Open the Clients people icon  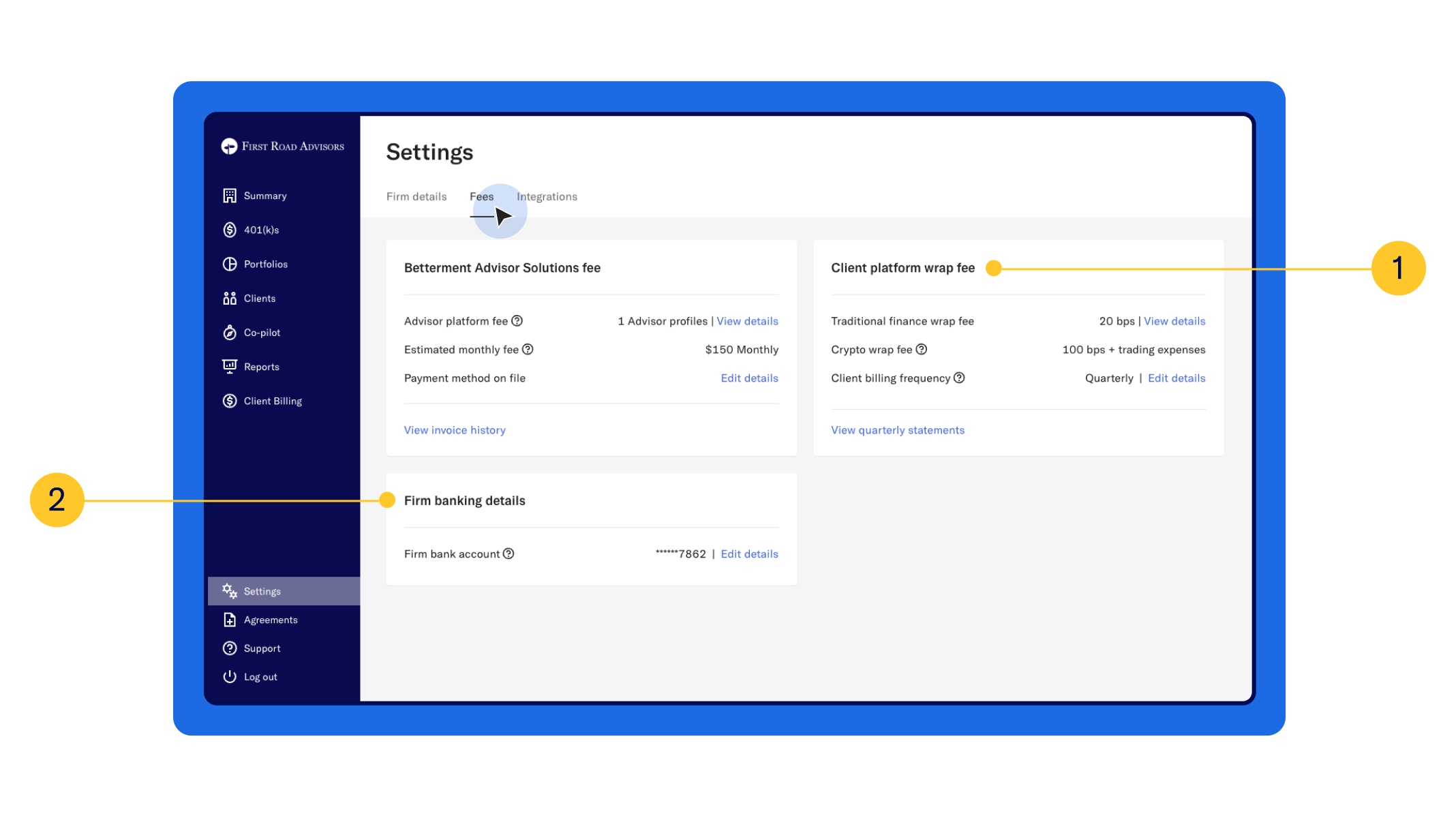coord(230,298)
